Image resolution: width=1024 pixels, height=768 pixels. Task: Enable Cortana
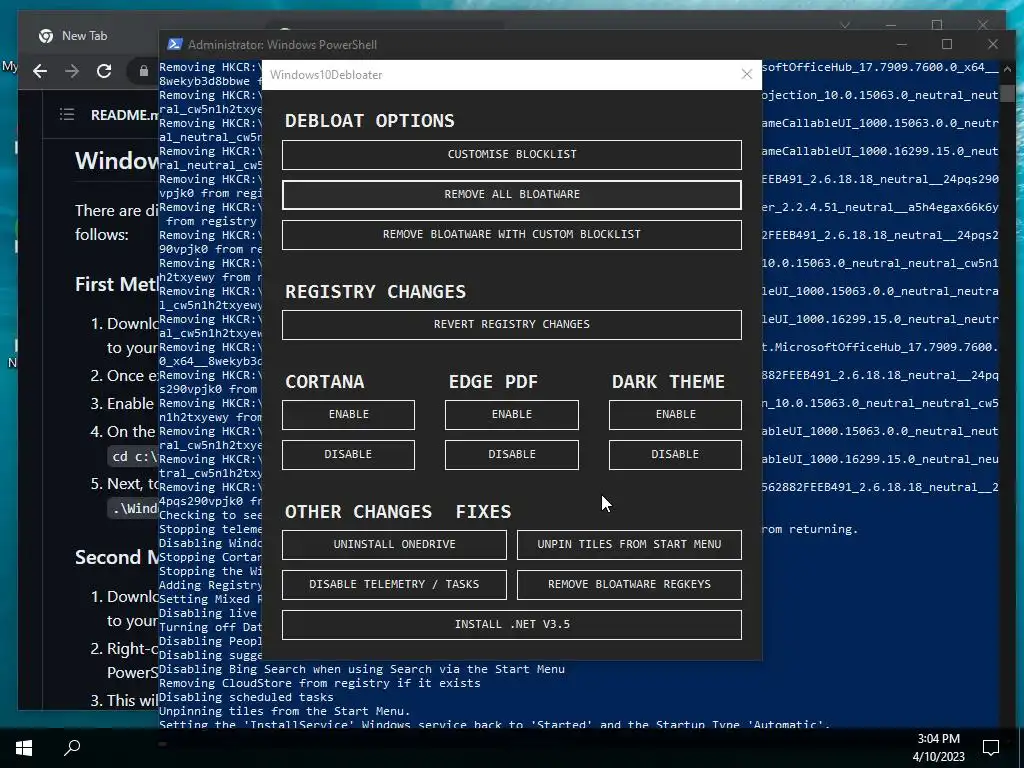[348, 415]
